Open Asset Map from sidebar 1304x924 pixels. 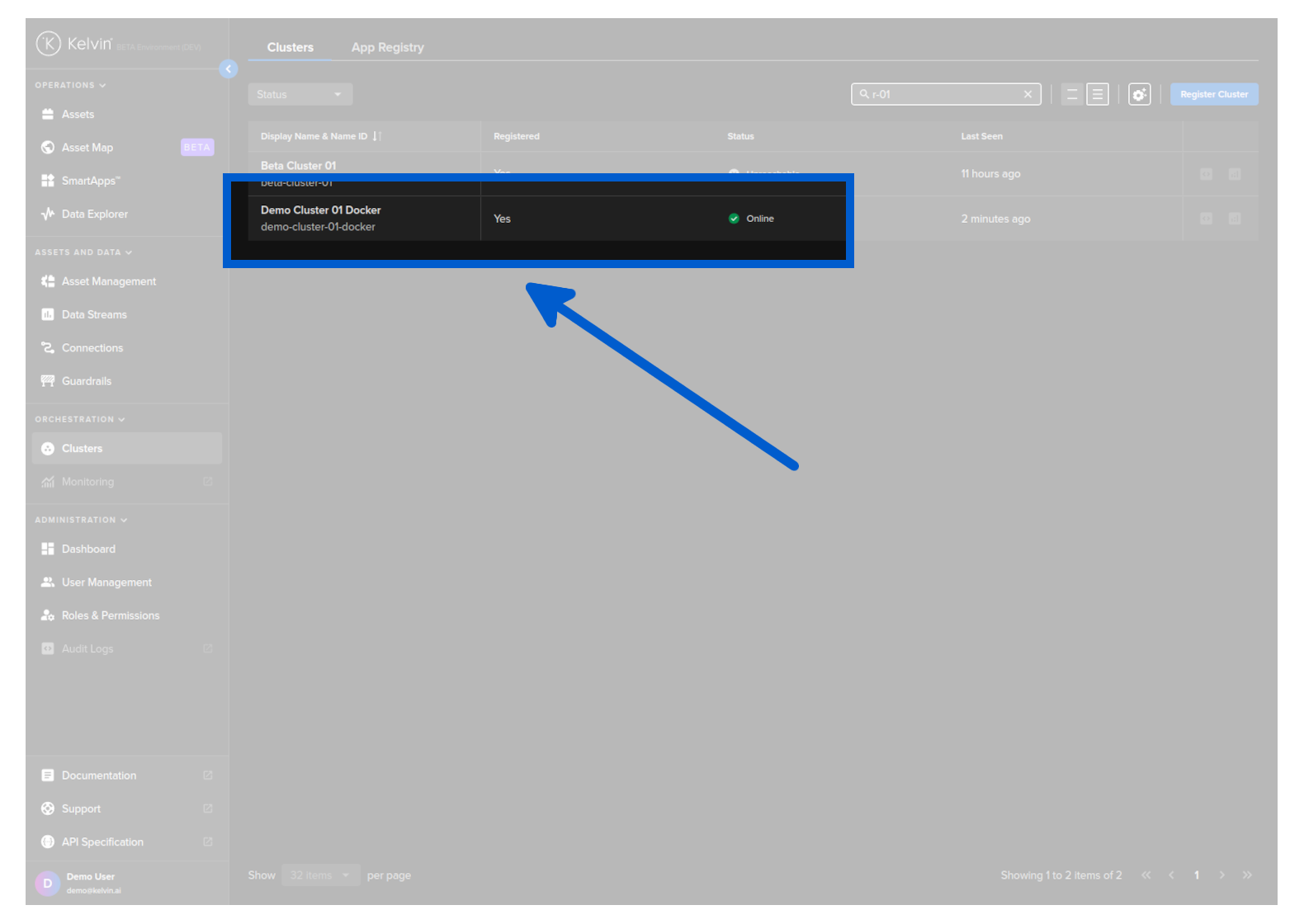(x=87, y=148)
